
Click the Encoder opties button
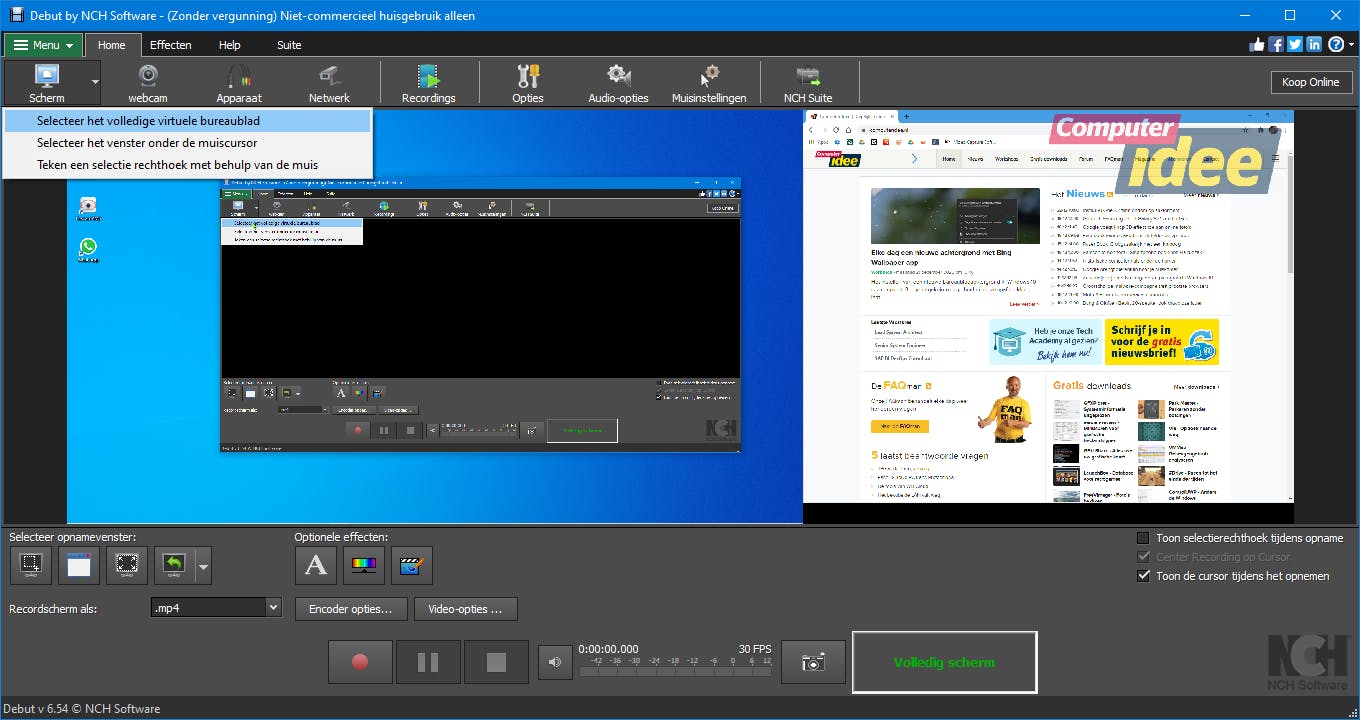(x=351, y=609)
